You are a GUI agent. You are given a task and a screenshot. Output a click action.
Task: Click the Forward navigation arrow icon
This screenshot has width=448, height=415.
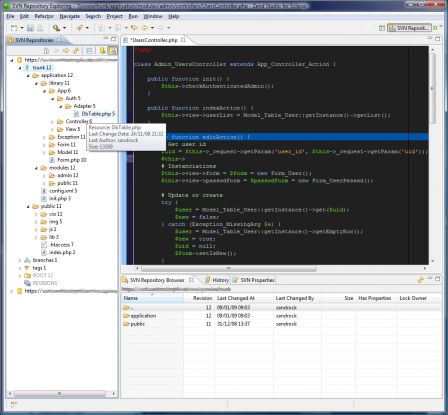click(x=161, y=28)
